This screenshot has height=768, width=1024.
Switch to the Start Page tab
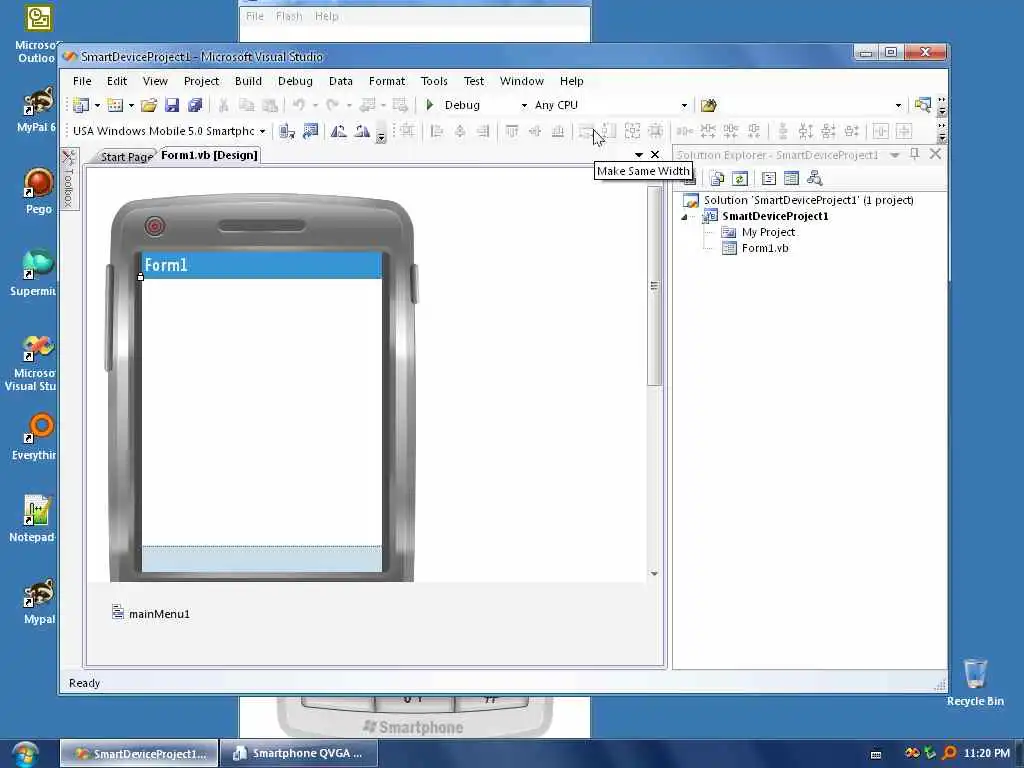(126, 157)
